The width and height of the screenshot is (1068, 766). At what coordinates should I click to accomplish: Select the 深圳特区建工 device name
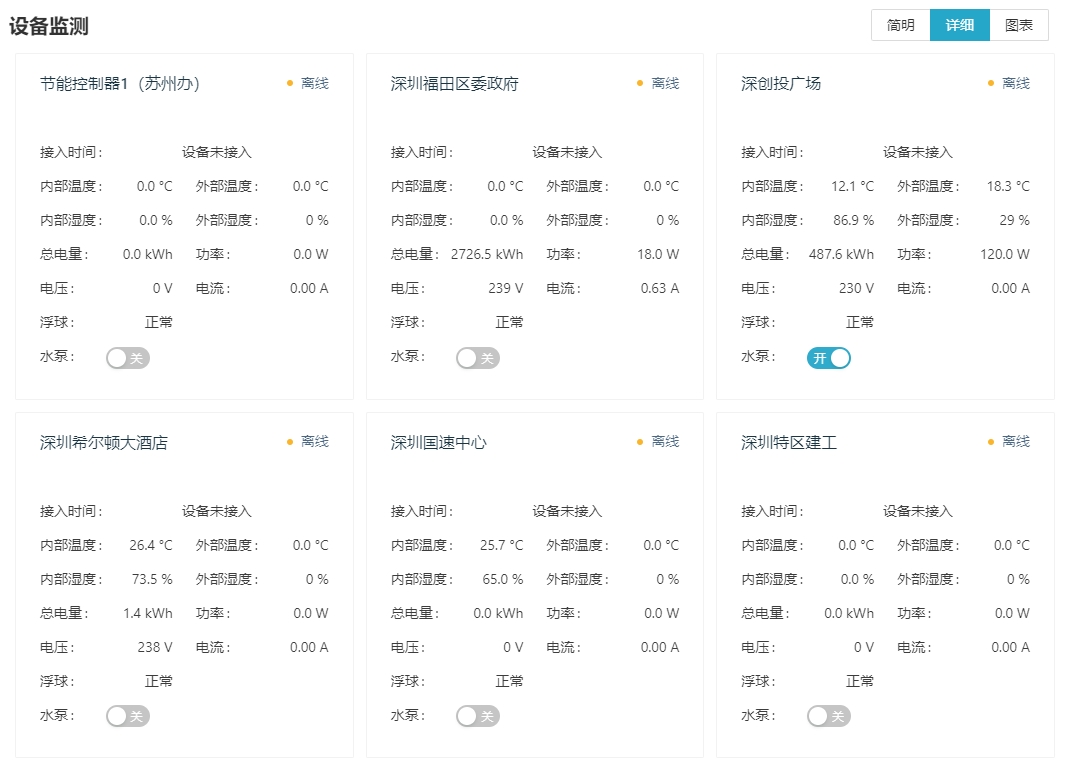click(x=789, y=442)
